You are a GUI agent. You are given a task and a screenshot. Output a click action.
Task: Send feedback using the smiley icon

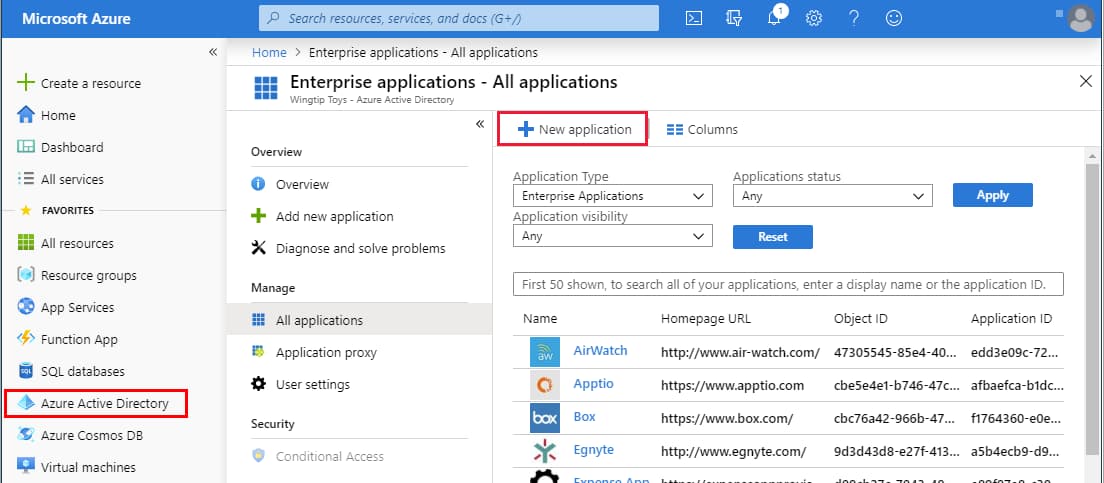coord(894,18)
